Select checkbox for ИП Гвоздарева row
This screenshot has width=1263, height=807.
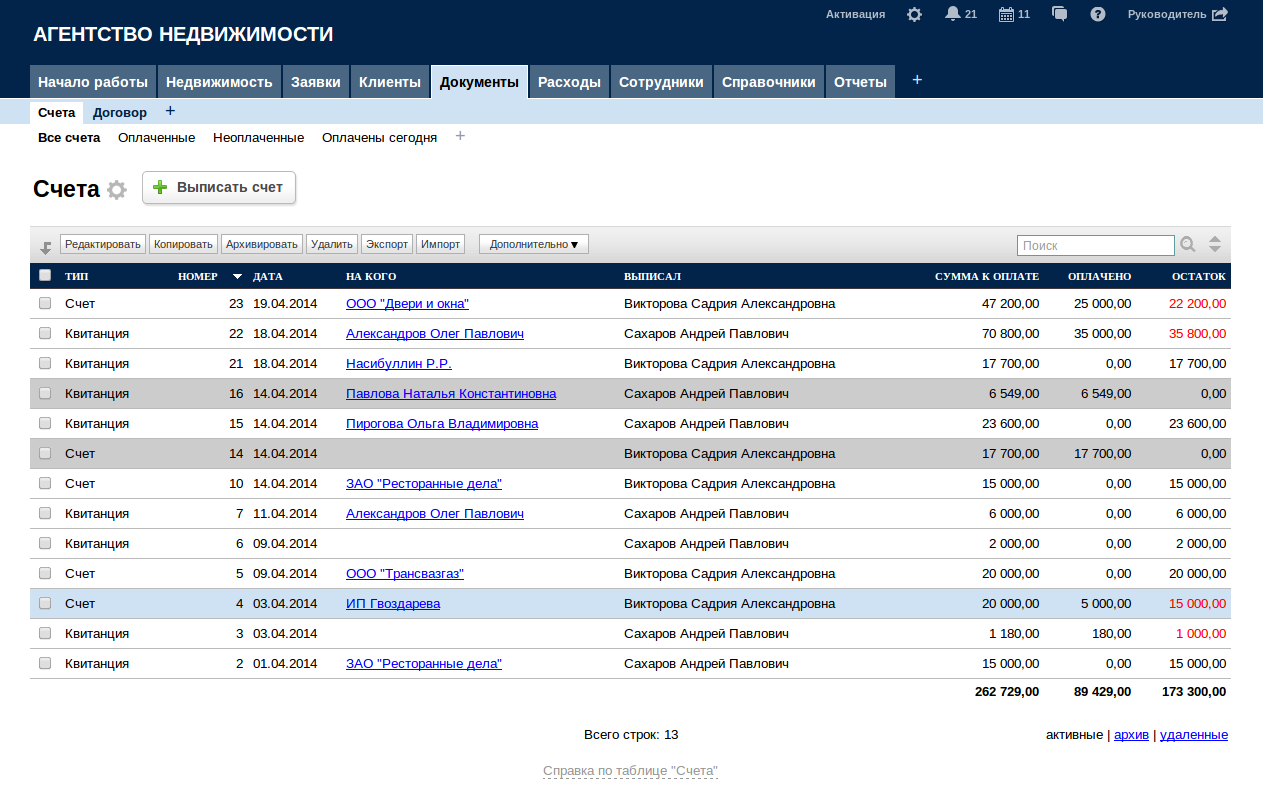point(44,603)
